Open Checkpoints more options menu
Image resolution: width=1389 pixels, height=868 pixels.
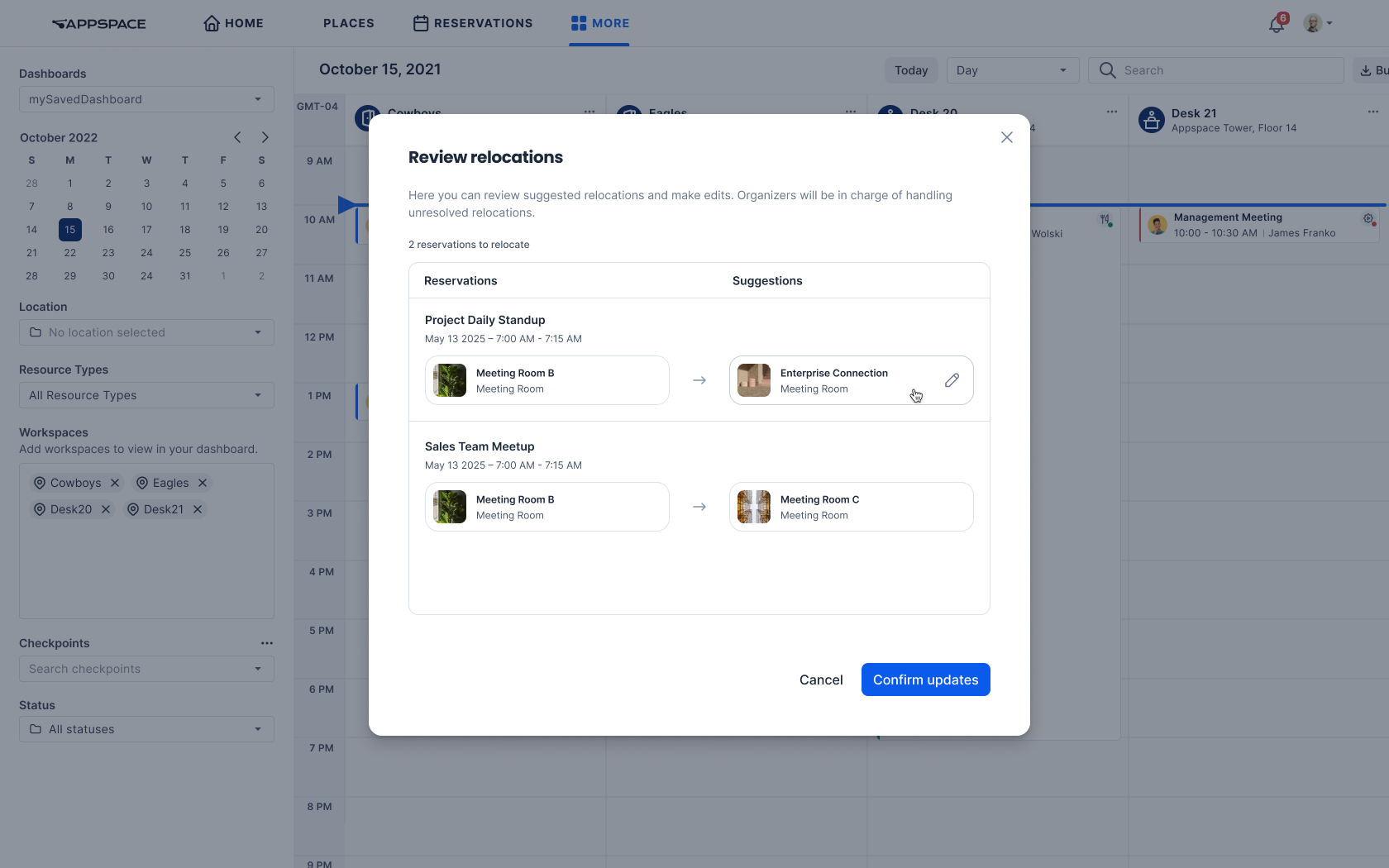pyautogui.click(x=266, y=643)
